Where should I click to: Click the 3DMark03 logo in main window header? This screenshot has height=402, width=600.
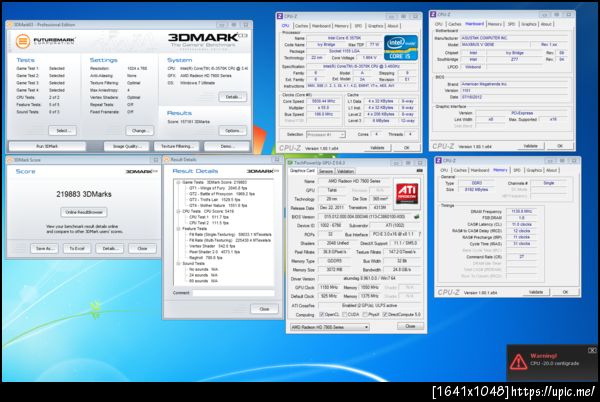[x=208, y=40]
